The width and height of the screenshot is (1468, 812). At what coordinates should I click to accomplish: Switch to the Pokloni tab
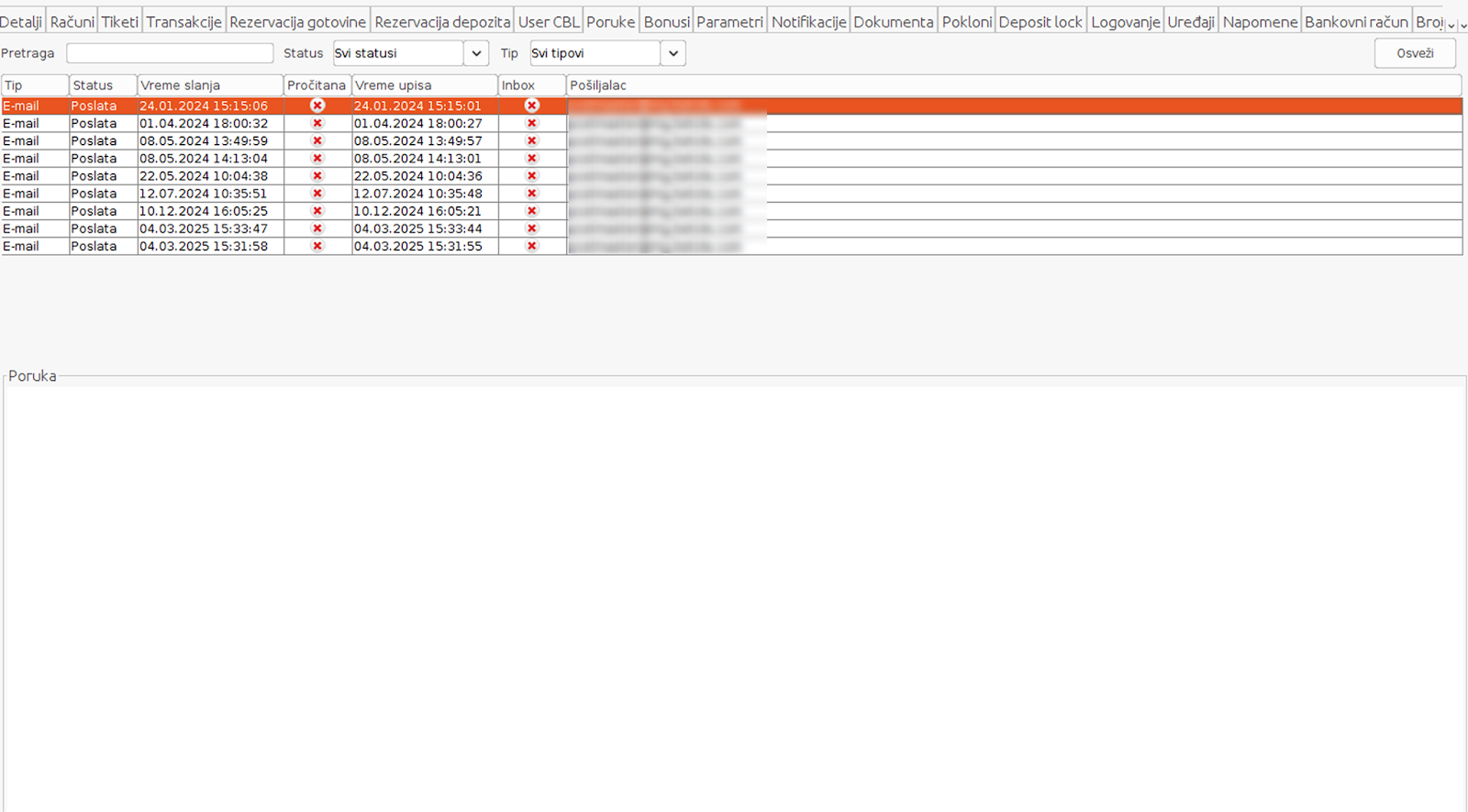(967, 22)
